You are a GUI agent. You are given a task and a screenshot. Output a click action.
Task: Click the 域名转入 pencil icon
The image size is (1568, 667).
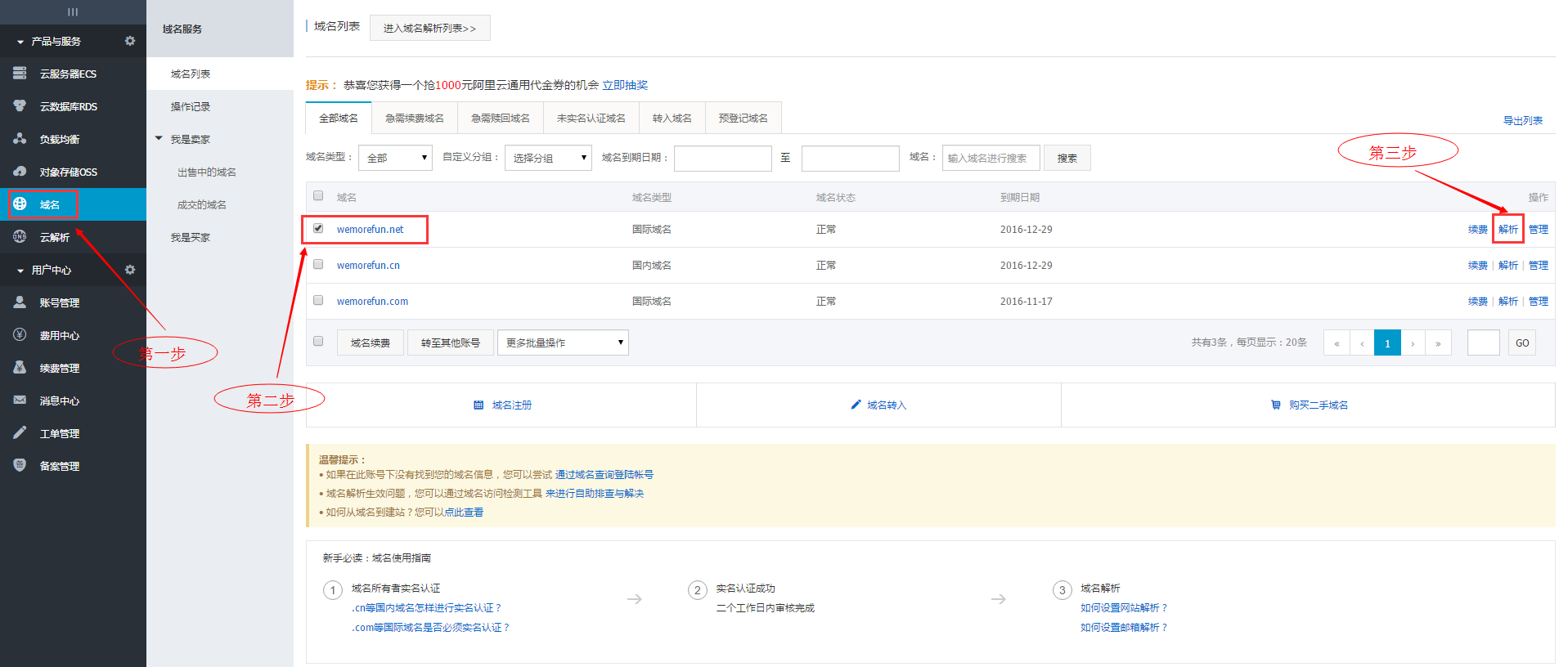coord(856,405)
